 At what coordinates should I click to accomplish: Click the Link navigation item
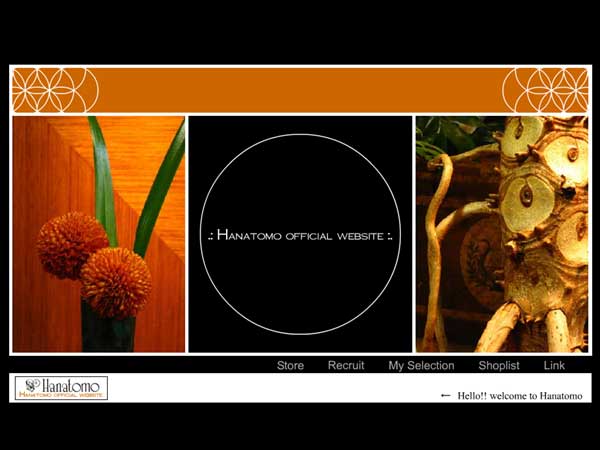click(x=554, y=366)
